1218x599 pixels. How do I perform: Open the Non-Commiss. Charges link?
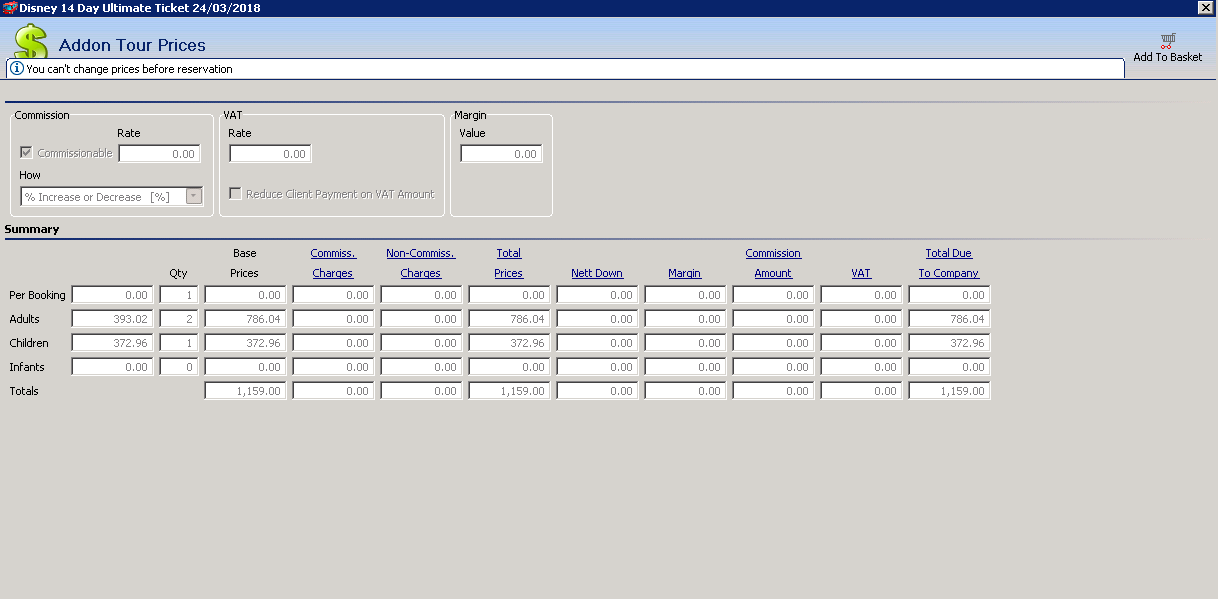tap(421, 263)
